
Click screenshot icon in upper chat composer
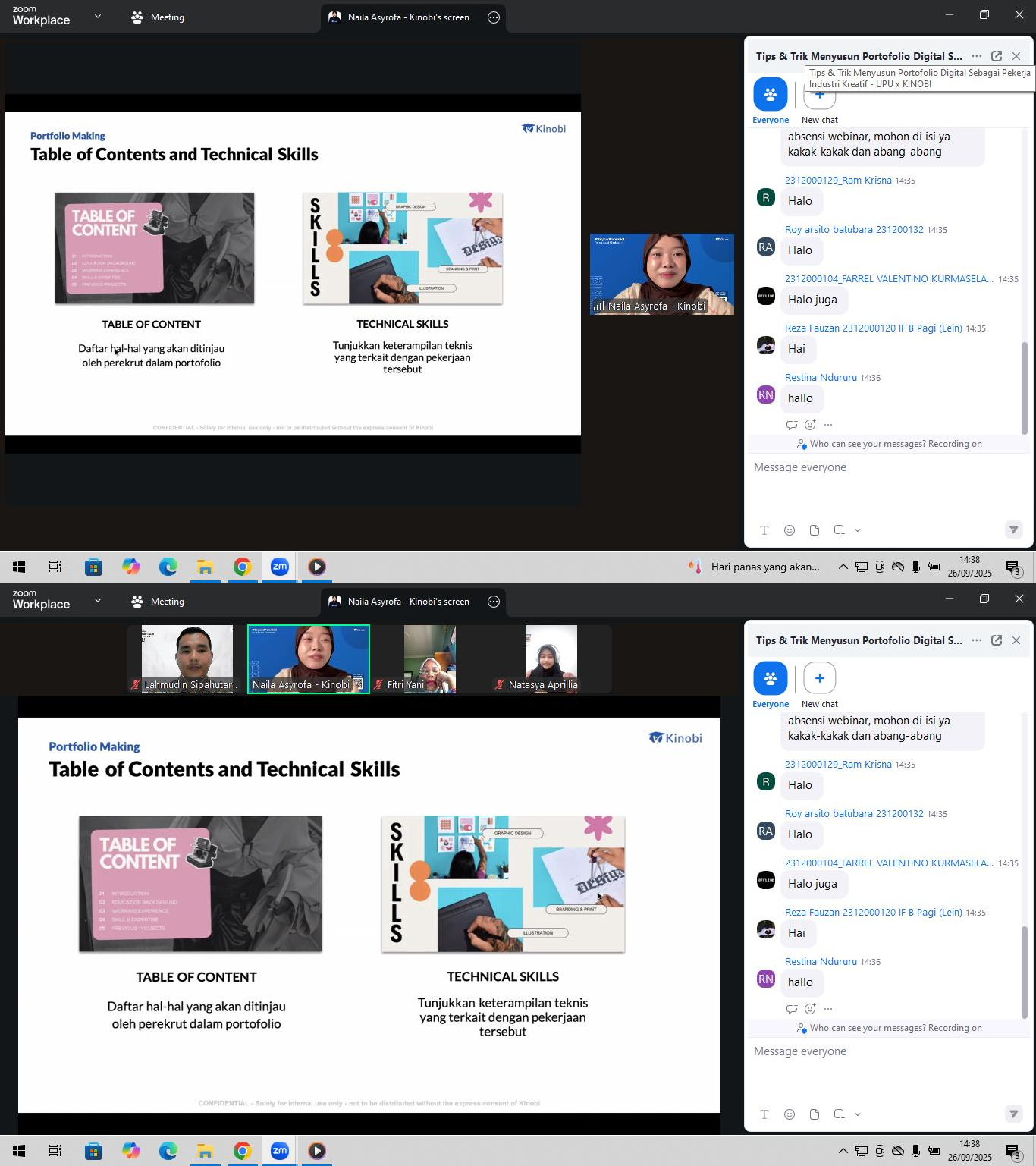click(x=839, y=530)
